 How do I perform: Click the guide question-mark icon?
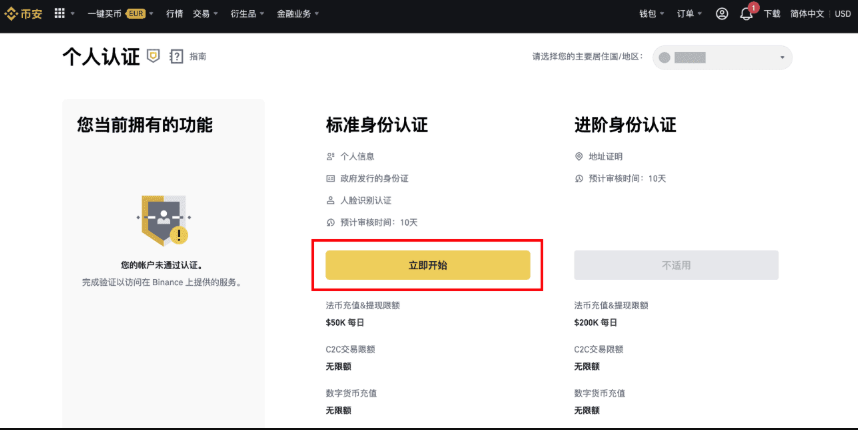tap(177, 57)
